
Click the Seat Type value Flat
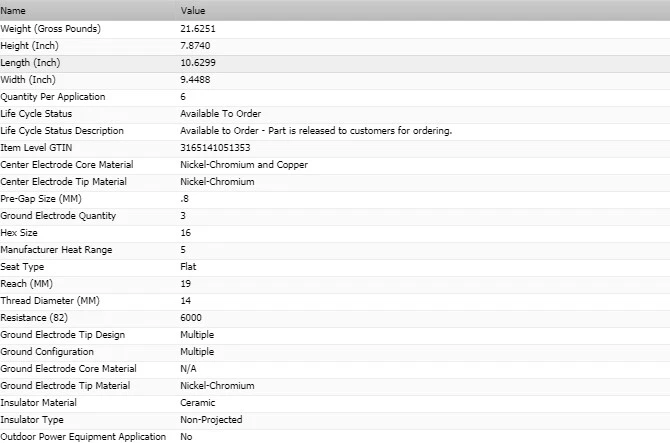[x=188, y=267]
